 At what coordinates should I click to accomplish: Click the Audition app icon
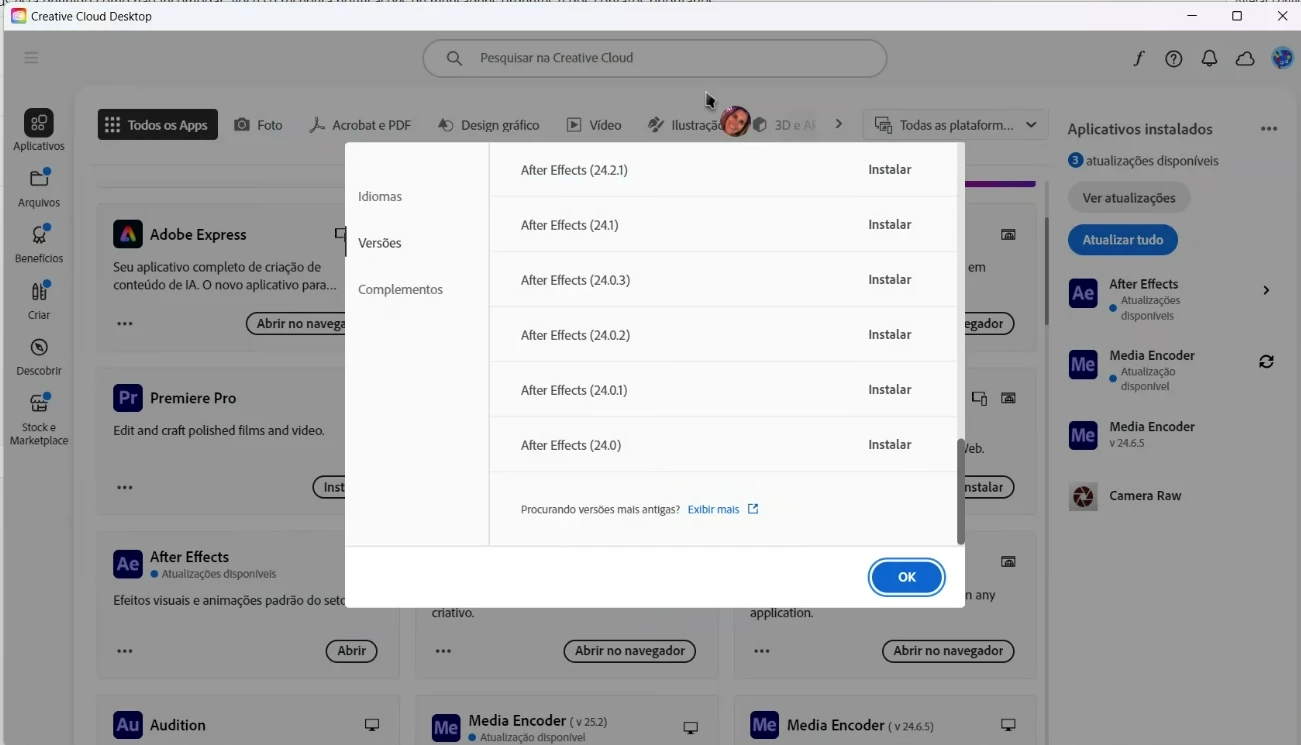click(128, 725)
